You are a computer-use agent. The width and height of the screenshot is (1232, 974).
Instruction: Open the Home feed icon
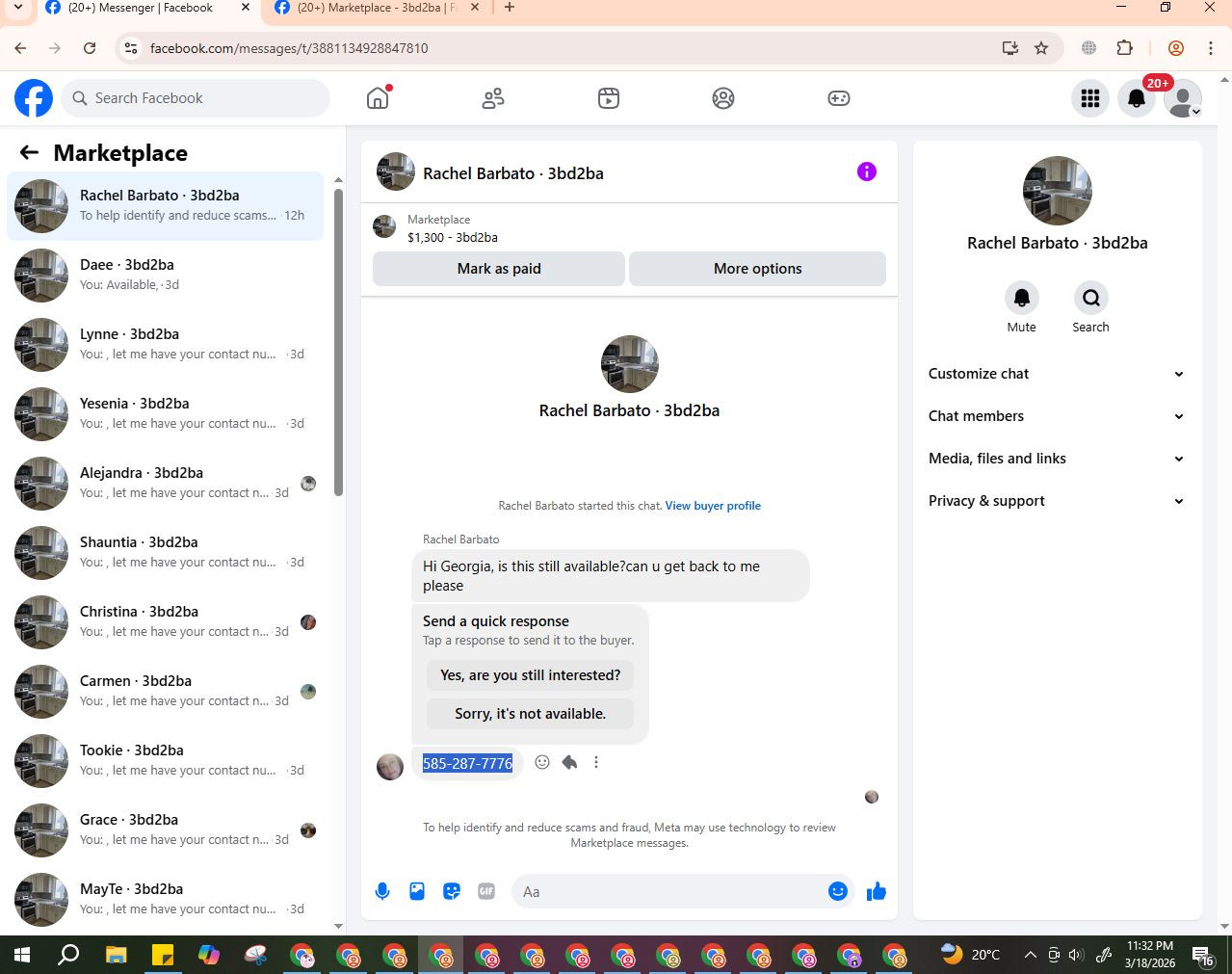click(378, 98)
